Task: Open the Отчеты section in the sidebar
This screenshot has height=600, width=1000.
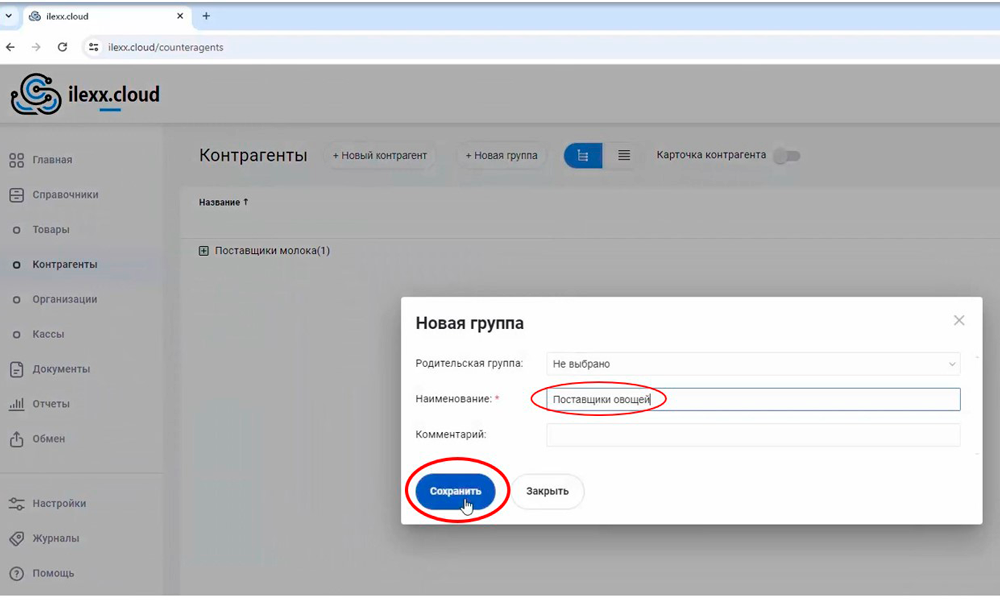Action: (50, 404)
